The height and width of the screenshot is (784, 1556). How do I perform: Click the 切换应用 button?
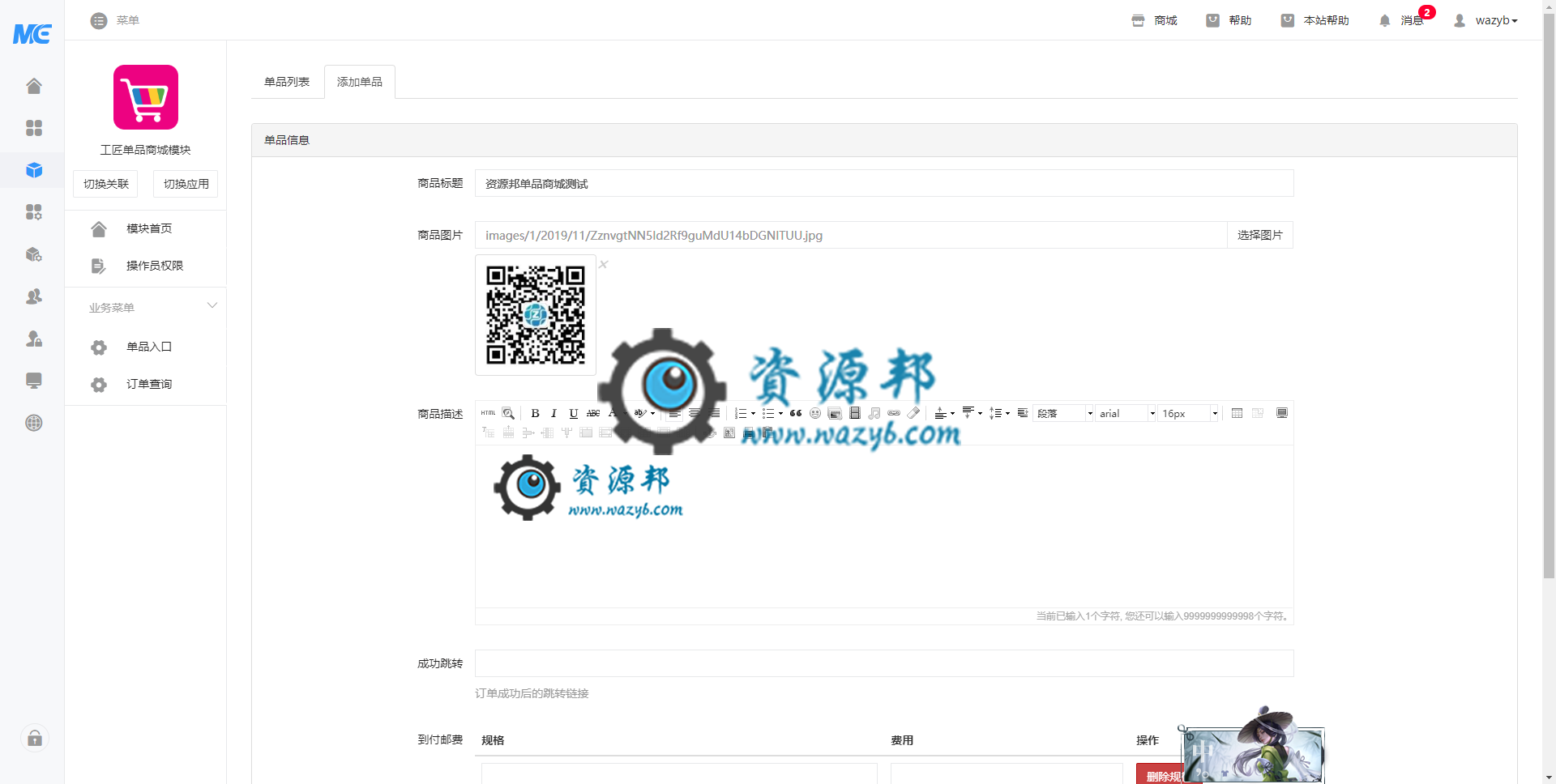186,184
